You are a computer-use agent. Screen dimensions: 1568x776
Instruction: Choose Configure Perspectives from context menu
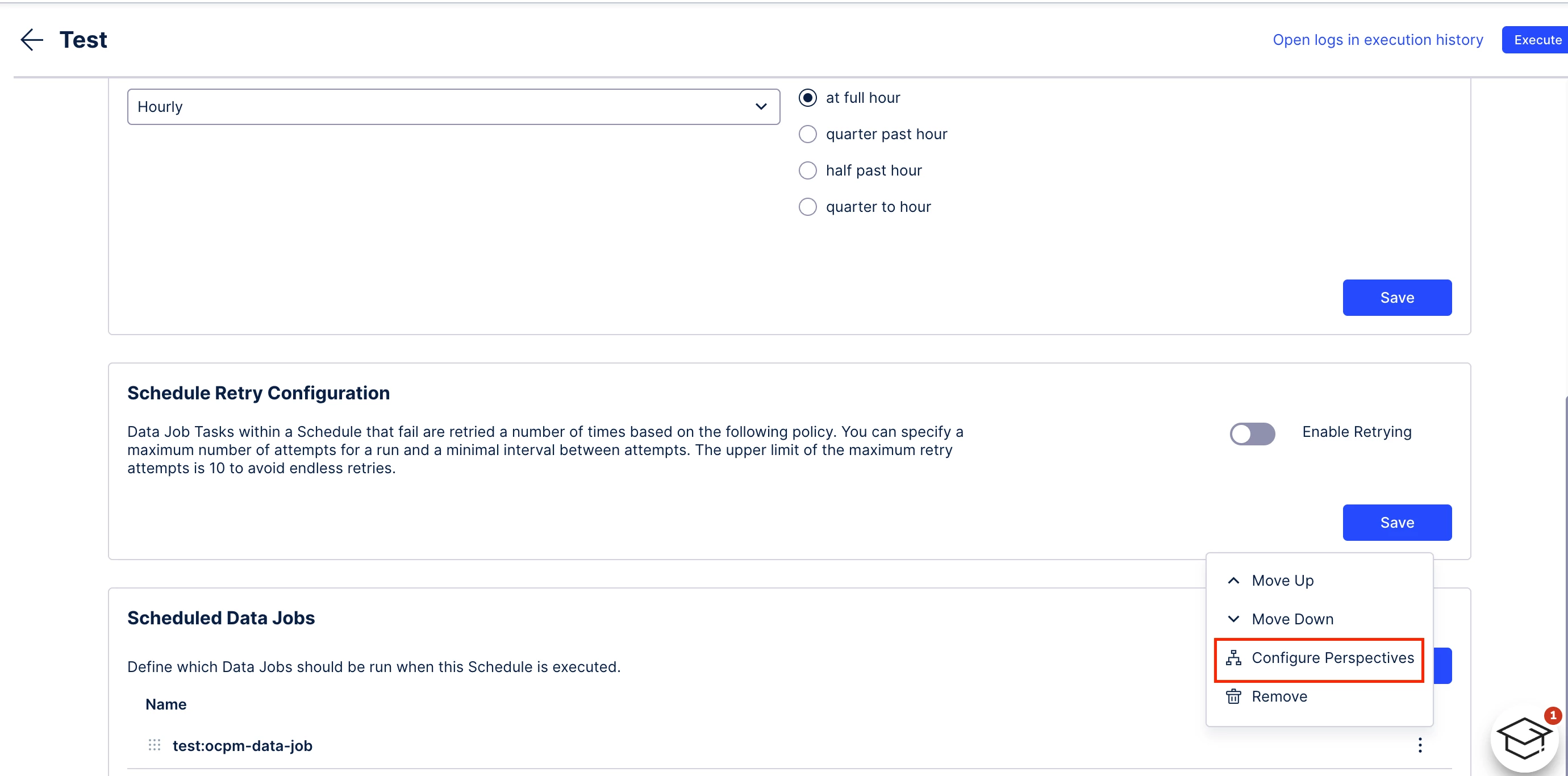1332,658
